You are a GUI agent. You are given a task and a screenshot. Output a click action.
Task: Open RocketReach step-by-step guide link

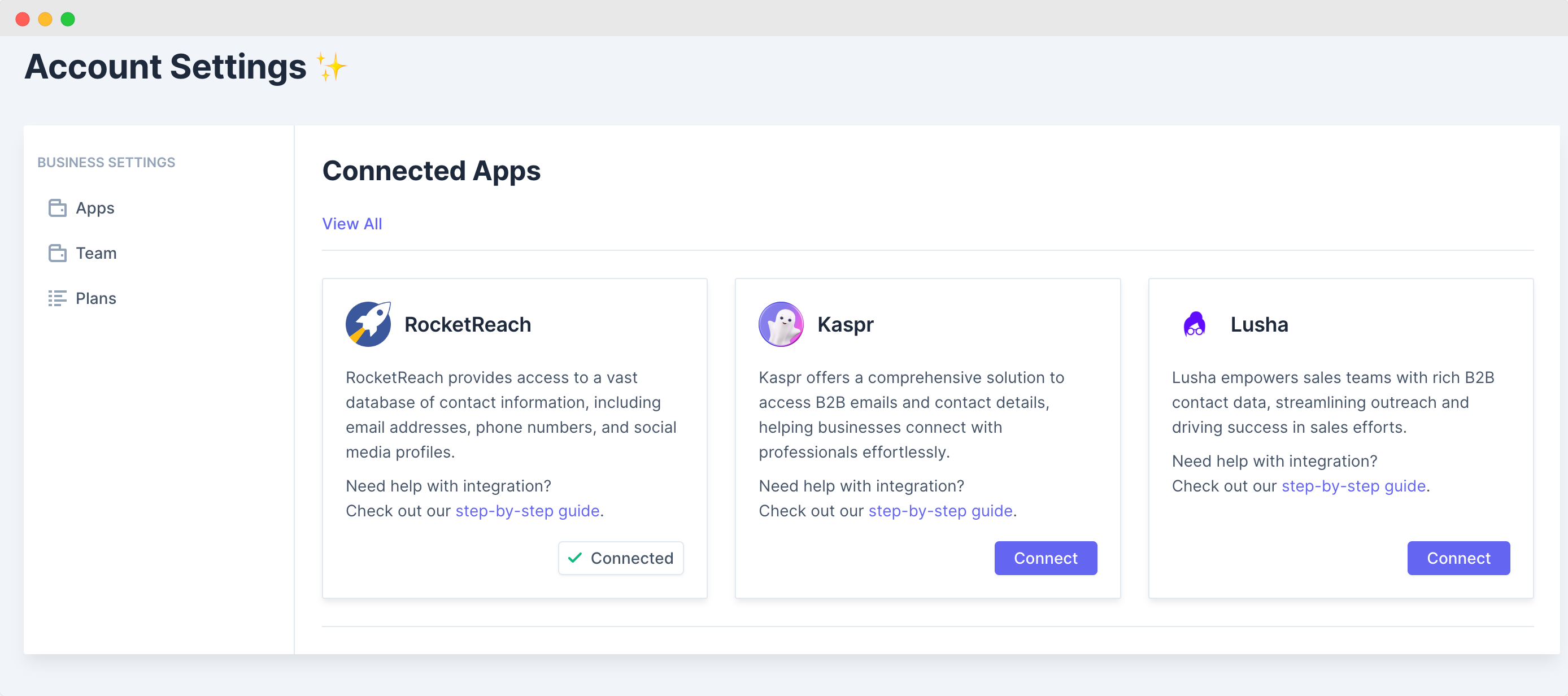527,511
